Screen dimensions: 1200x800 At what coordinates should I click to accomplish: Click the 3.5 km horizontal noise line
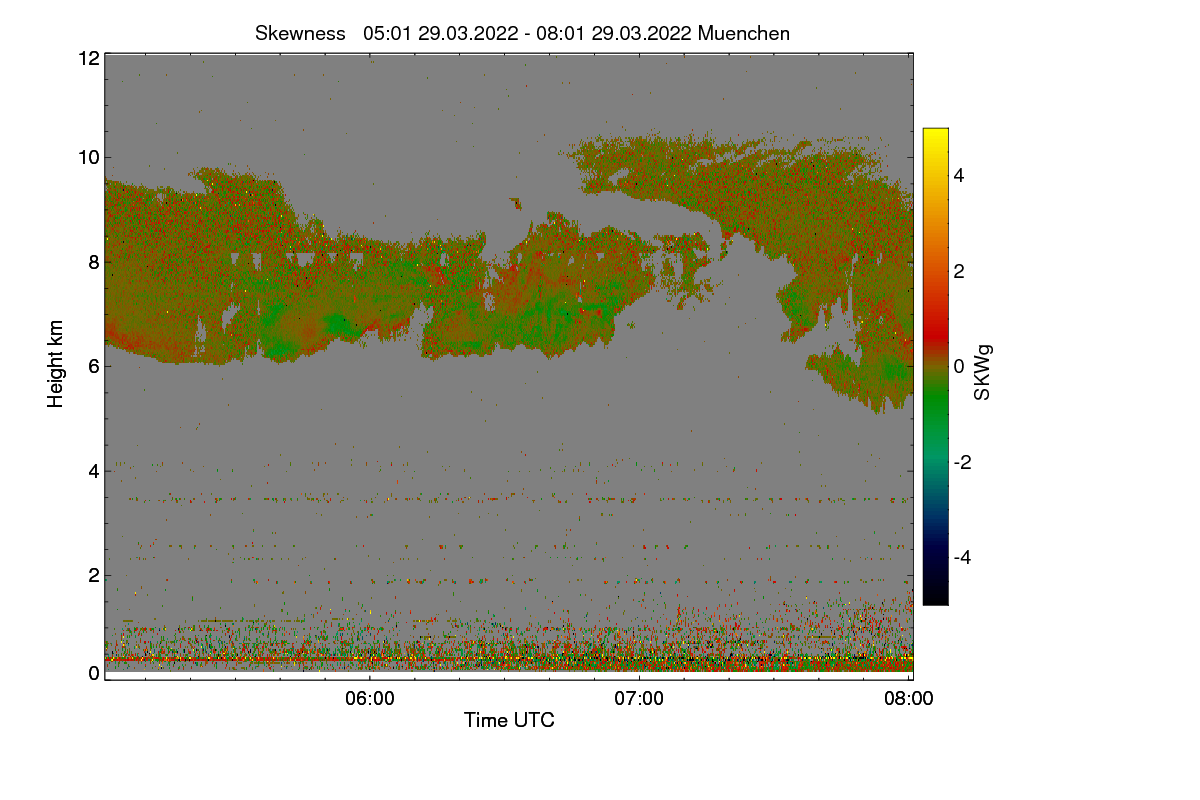pyautogui.click(x=509, y=499)
